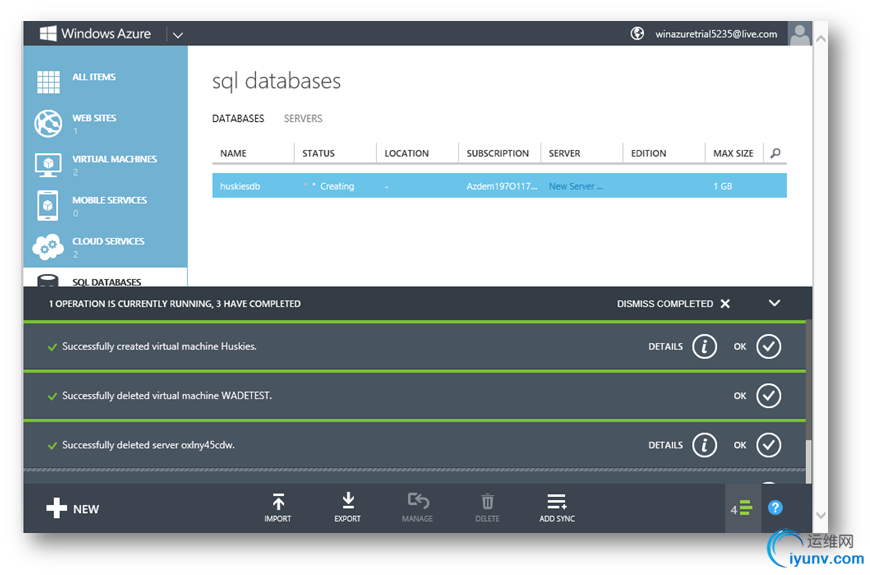This screenshot has height=575, width=870.
Task: Click the ALL ITEMS label
Action: coord(94,77)
